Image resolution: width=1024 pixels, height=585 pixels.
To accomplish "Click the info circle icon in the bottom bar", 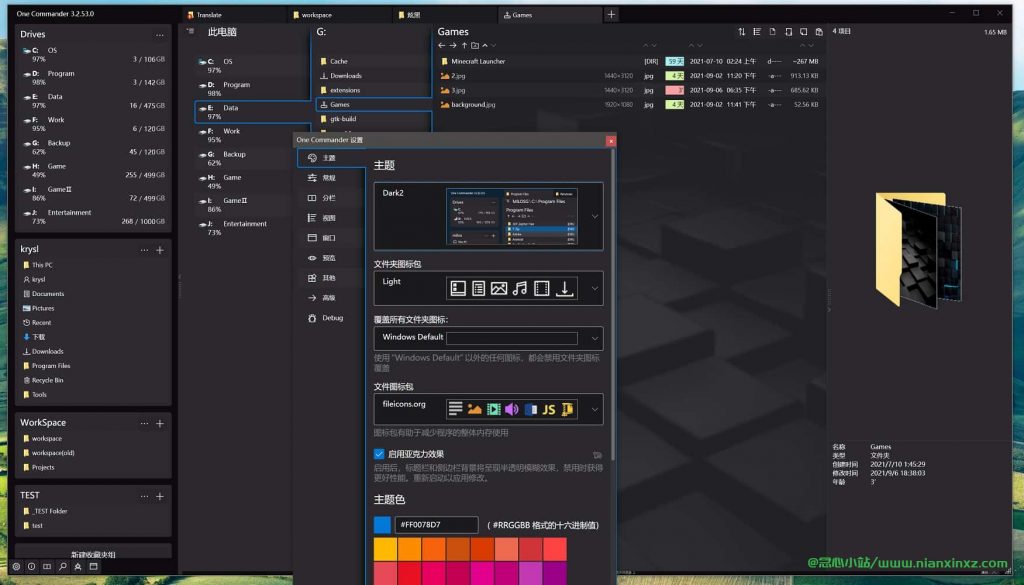I will [x=31, y=567].
